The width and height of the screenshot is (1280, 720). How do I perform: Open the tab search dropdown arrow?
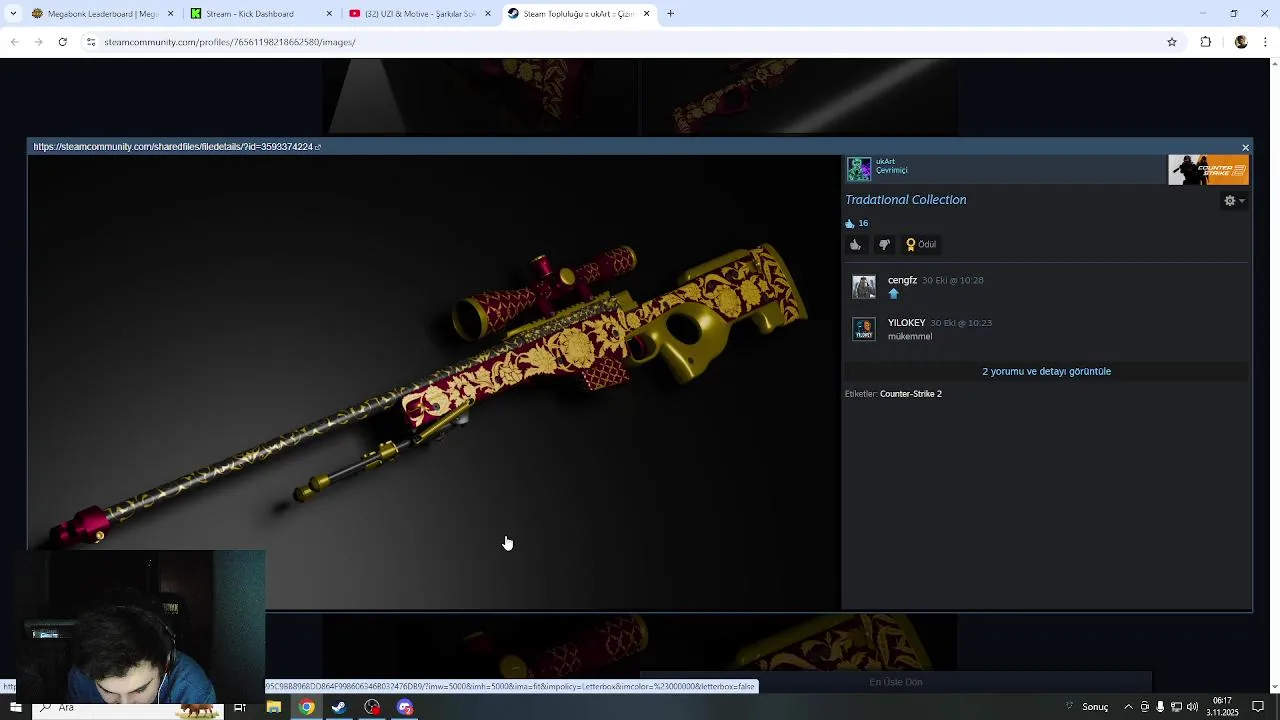pyautogui.click(x=13, y=14)
